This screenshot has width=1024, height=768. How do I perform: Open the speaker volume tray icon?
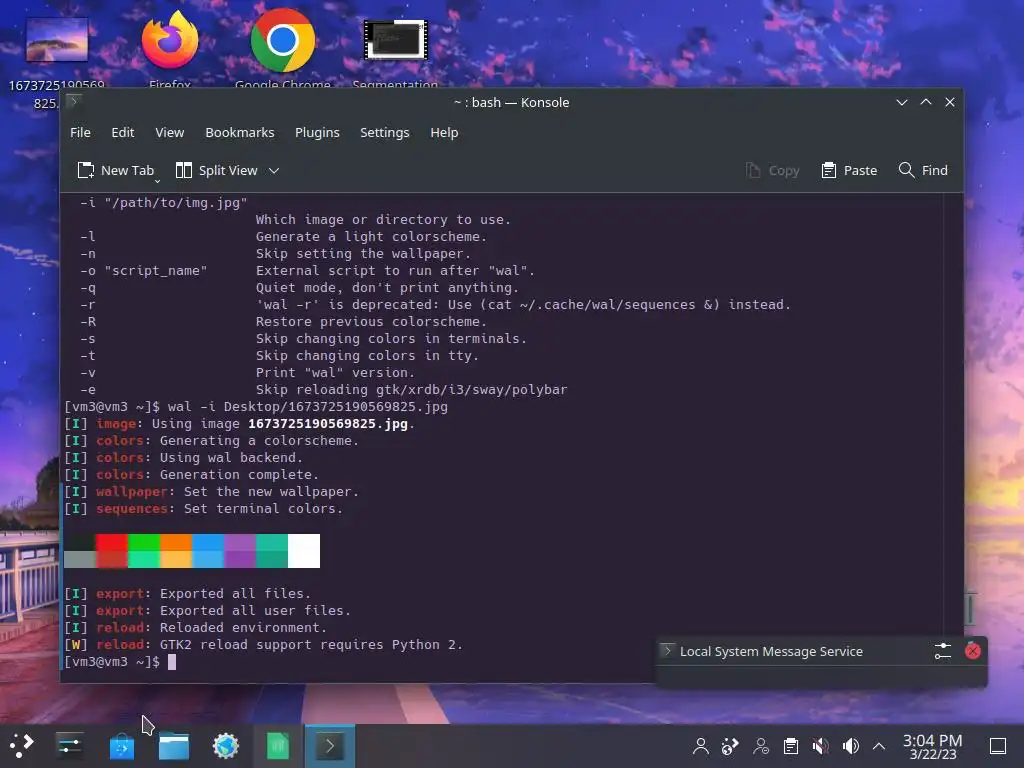pyautogui.click(x=850, y=746)
